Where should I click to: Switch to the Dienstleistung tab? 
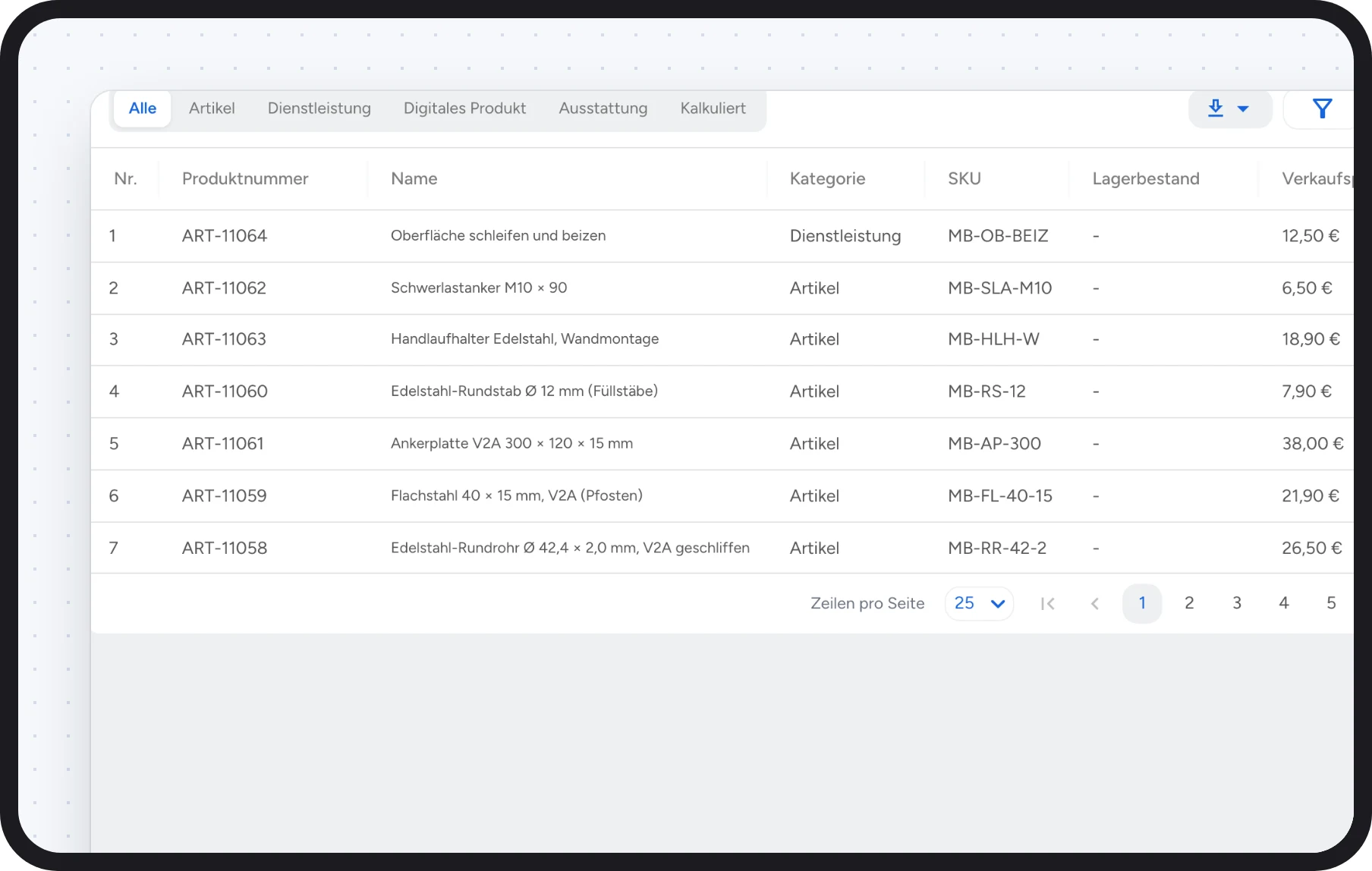tap(319, 108)
